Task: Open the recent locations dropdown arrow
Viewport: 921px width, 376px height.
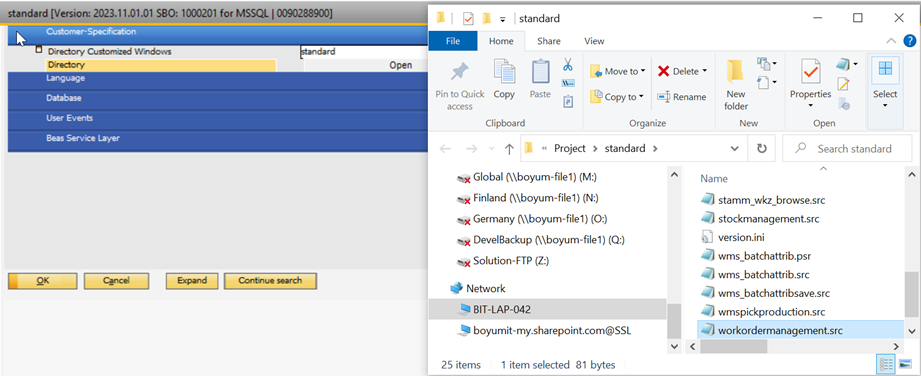Action: coord(492,149)
